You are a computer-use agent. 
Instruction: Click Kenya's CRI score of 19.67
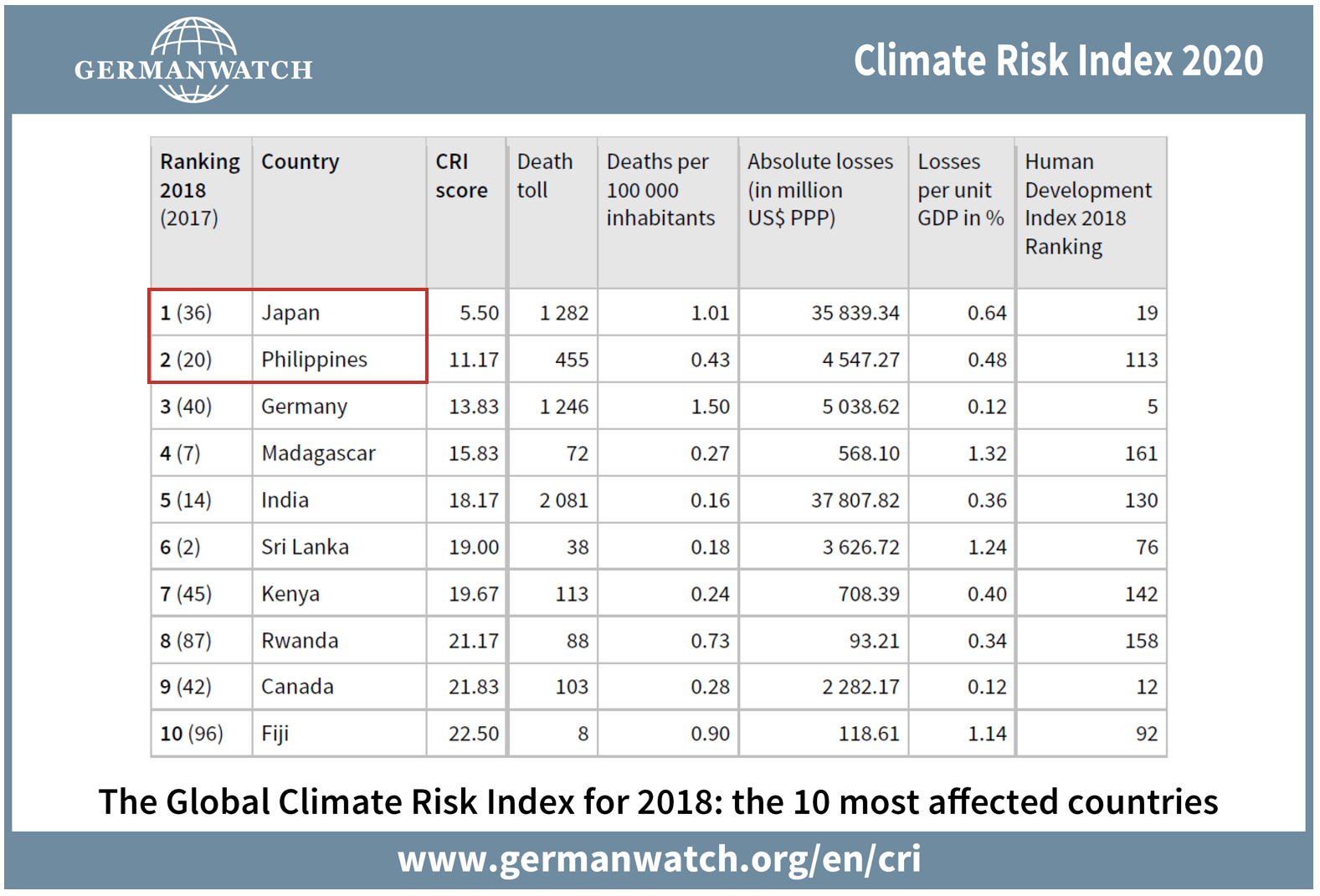pyautogui.click(x=473, y=594)
